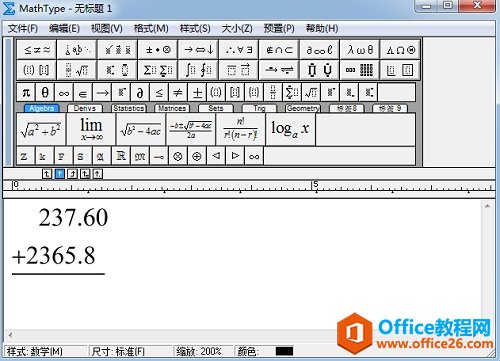Open the fence templates palette

(x=37, y=70)
